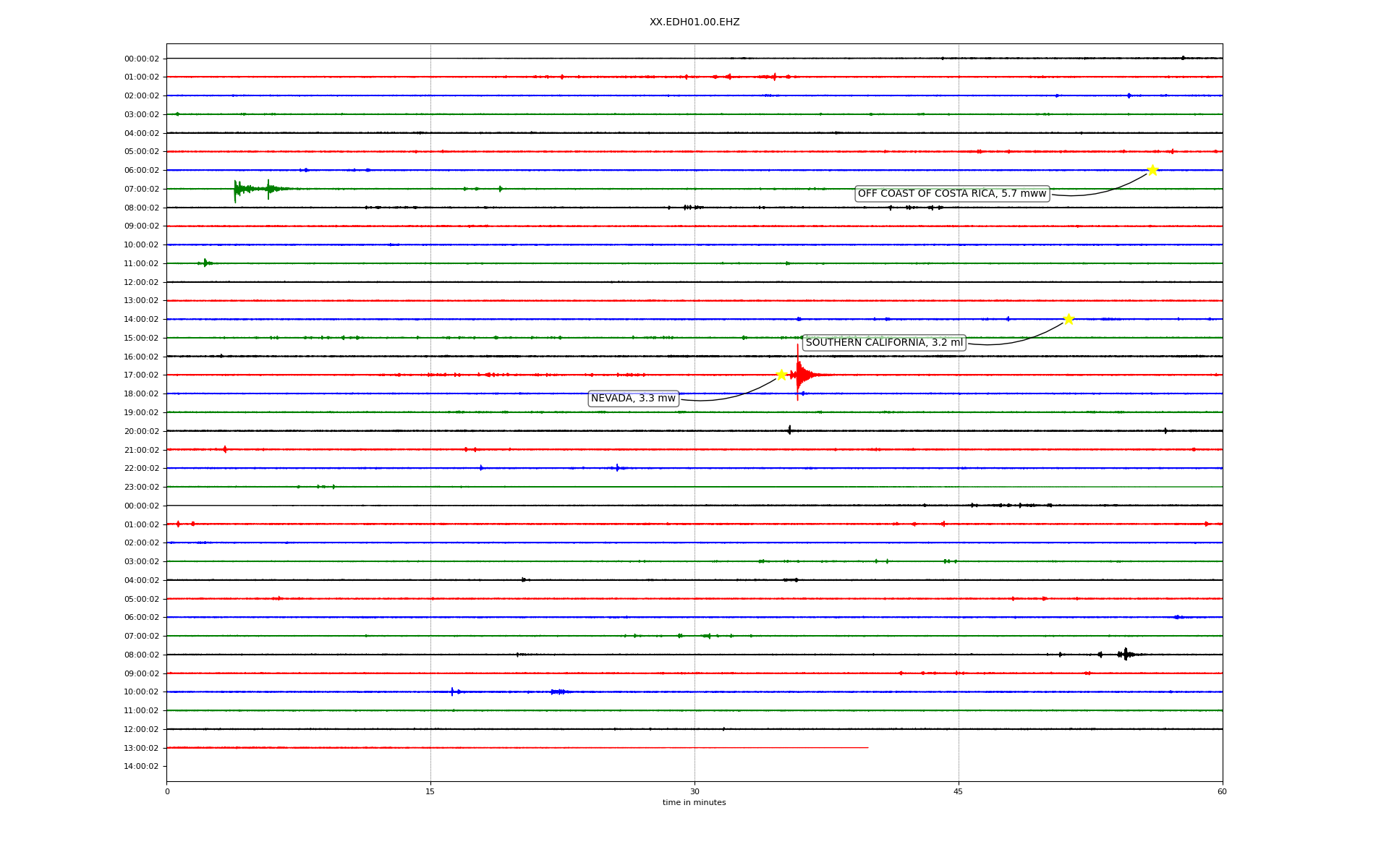The image size is (1389, 868).
Task: Click the Costa Rica earthquake star marker
Action: 1152,170
